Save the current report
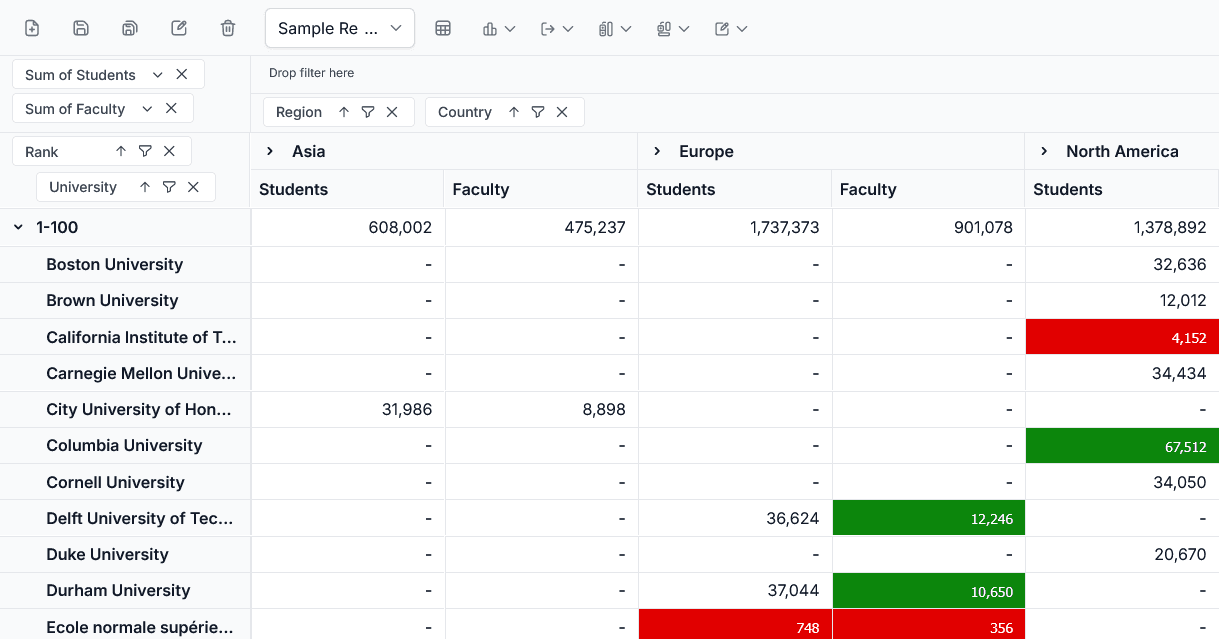This screenshot has height=639, width=1219. [81, 28]
